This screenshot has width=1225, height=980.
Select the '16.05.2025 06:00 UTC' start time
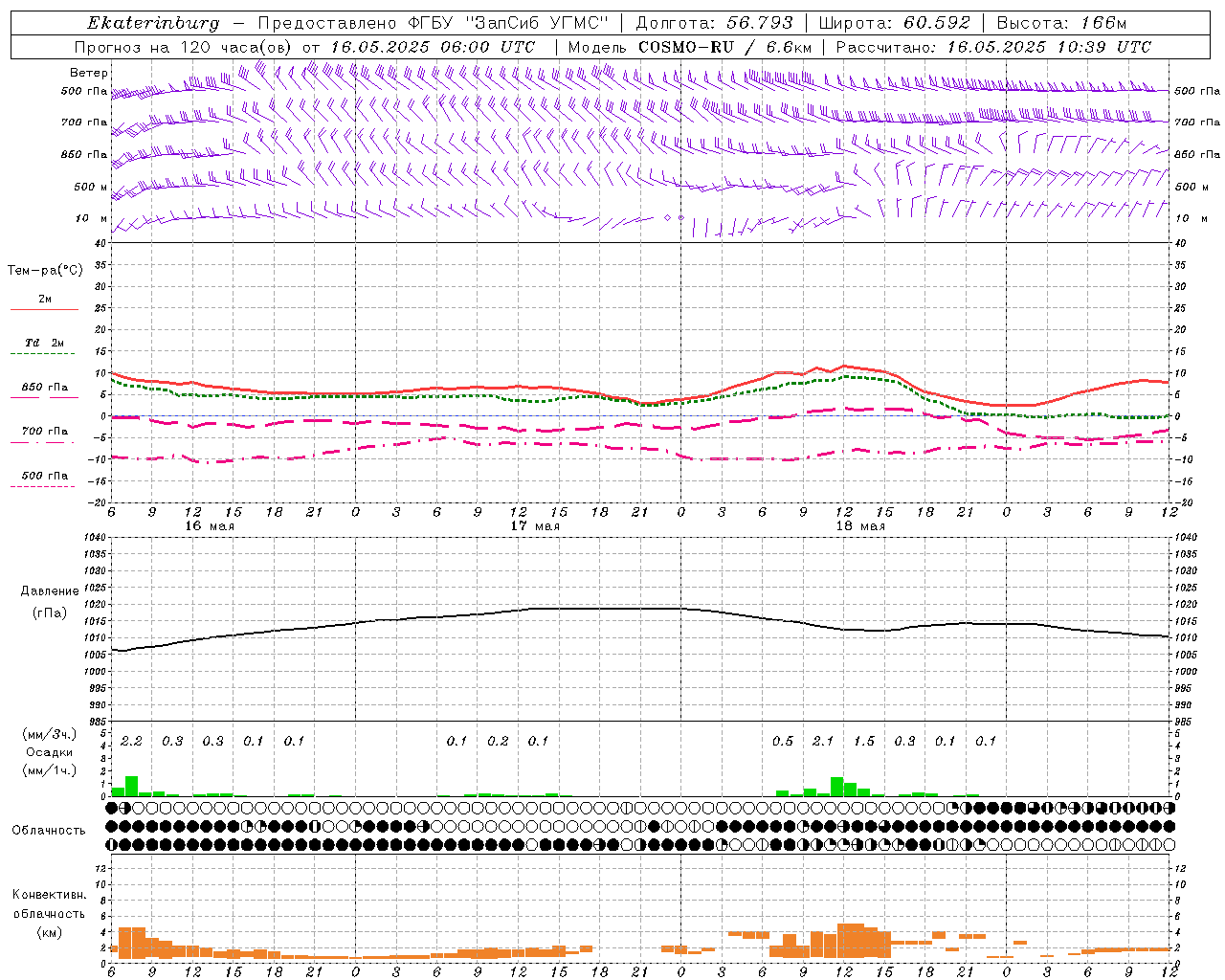pos(433,47)
